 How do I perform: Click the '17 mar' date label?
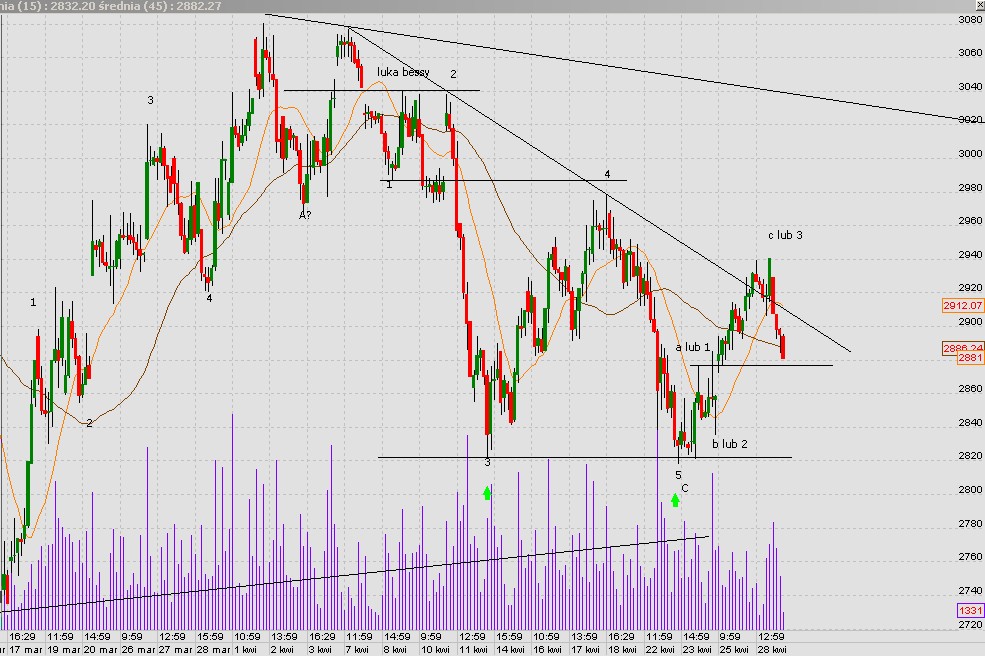26,650
